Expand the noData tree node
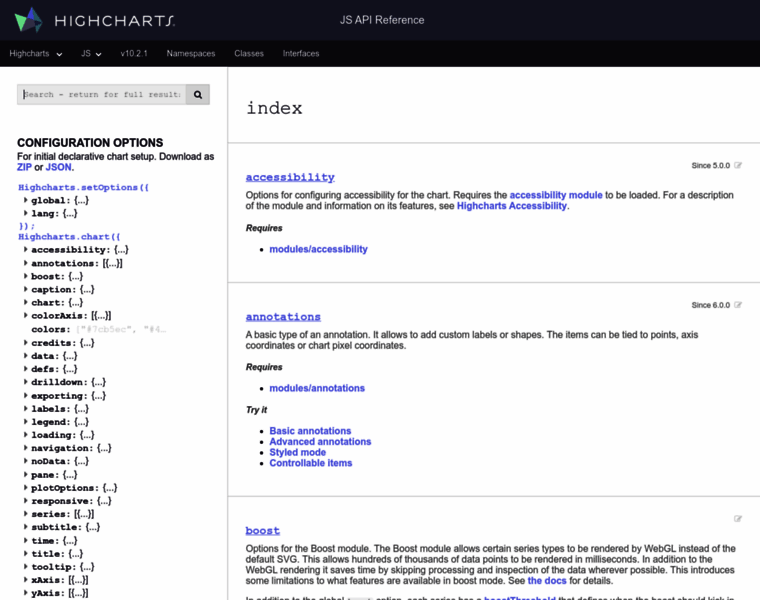 26,460
